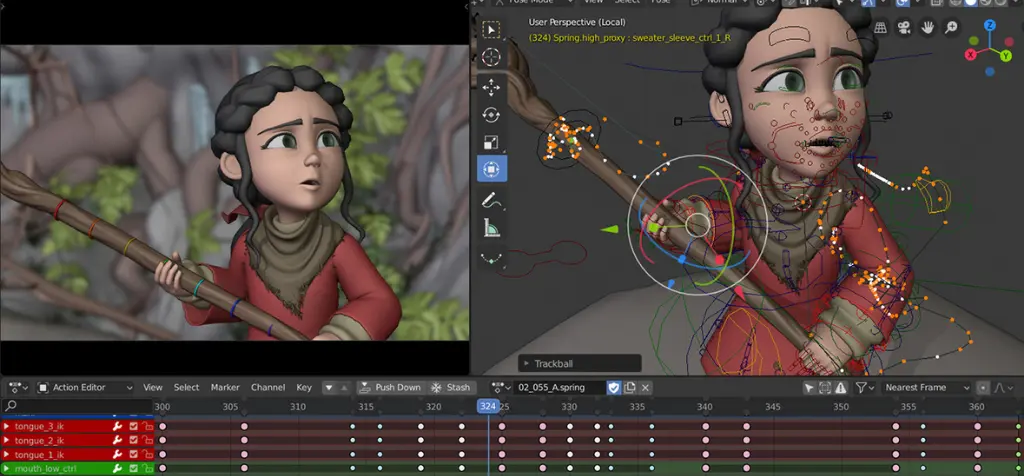The image size is (1024, 476).
Task: Uncheck the tongue_3_ik mute checkbox
Action: [x=134, y=426]
